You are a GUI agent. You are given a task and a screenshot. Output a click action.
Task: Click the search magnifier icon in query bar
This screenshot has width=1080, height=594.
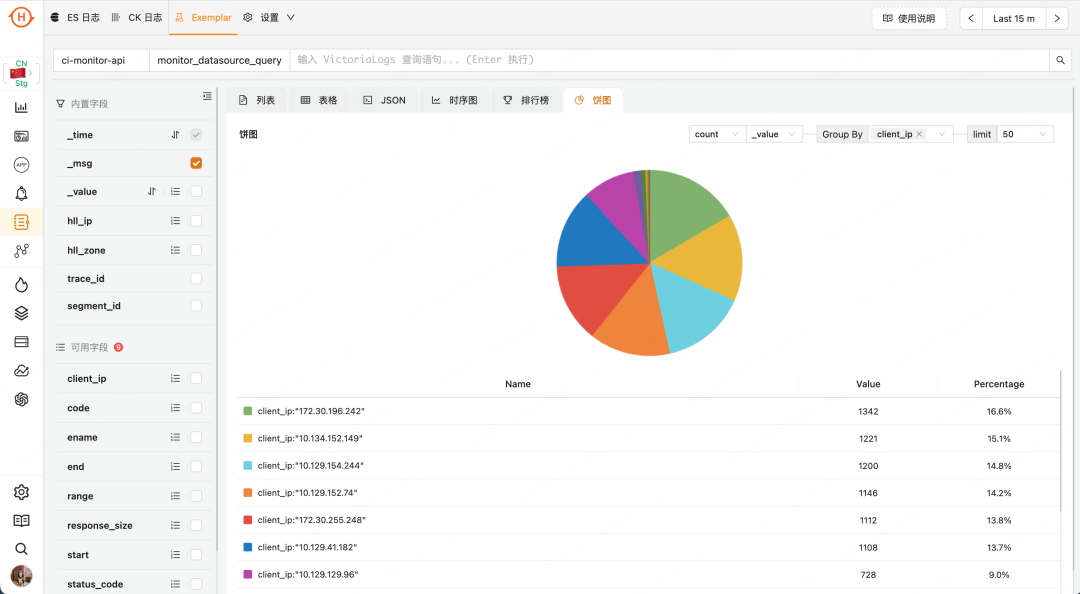[x=1061, y=60]
